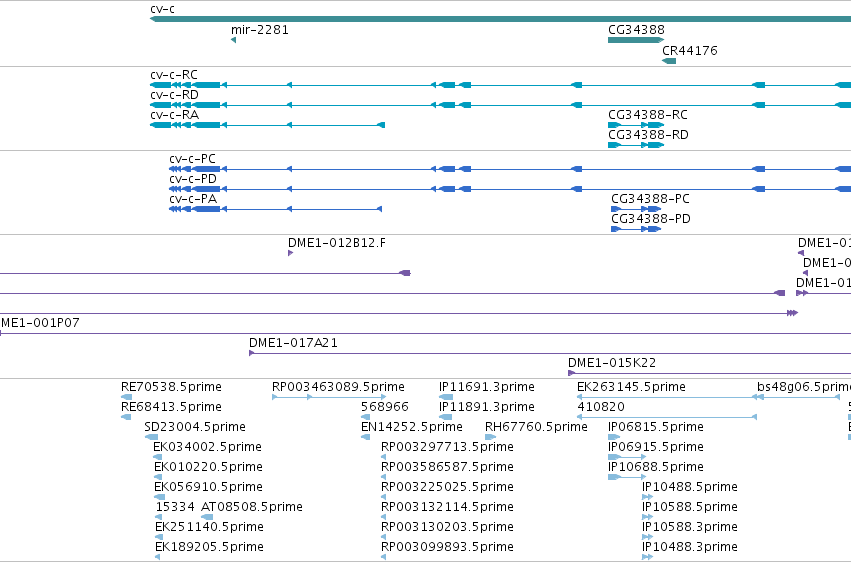The image size is (851, 562).
Task: Click the RP003132114.5prime label
Action: [x=447, y=508]
